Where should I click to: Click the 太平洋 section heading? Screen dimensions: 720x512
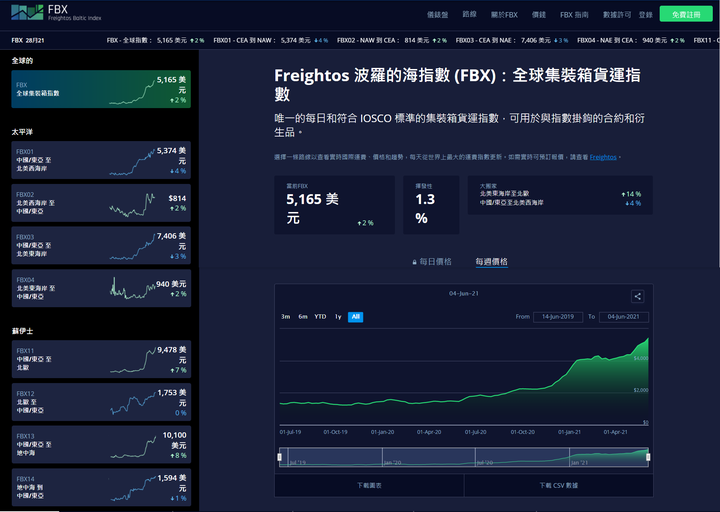(22, 132)
